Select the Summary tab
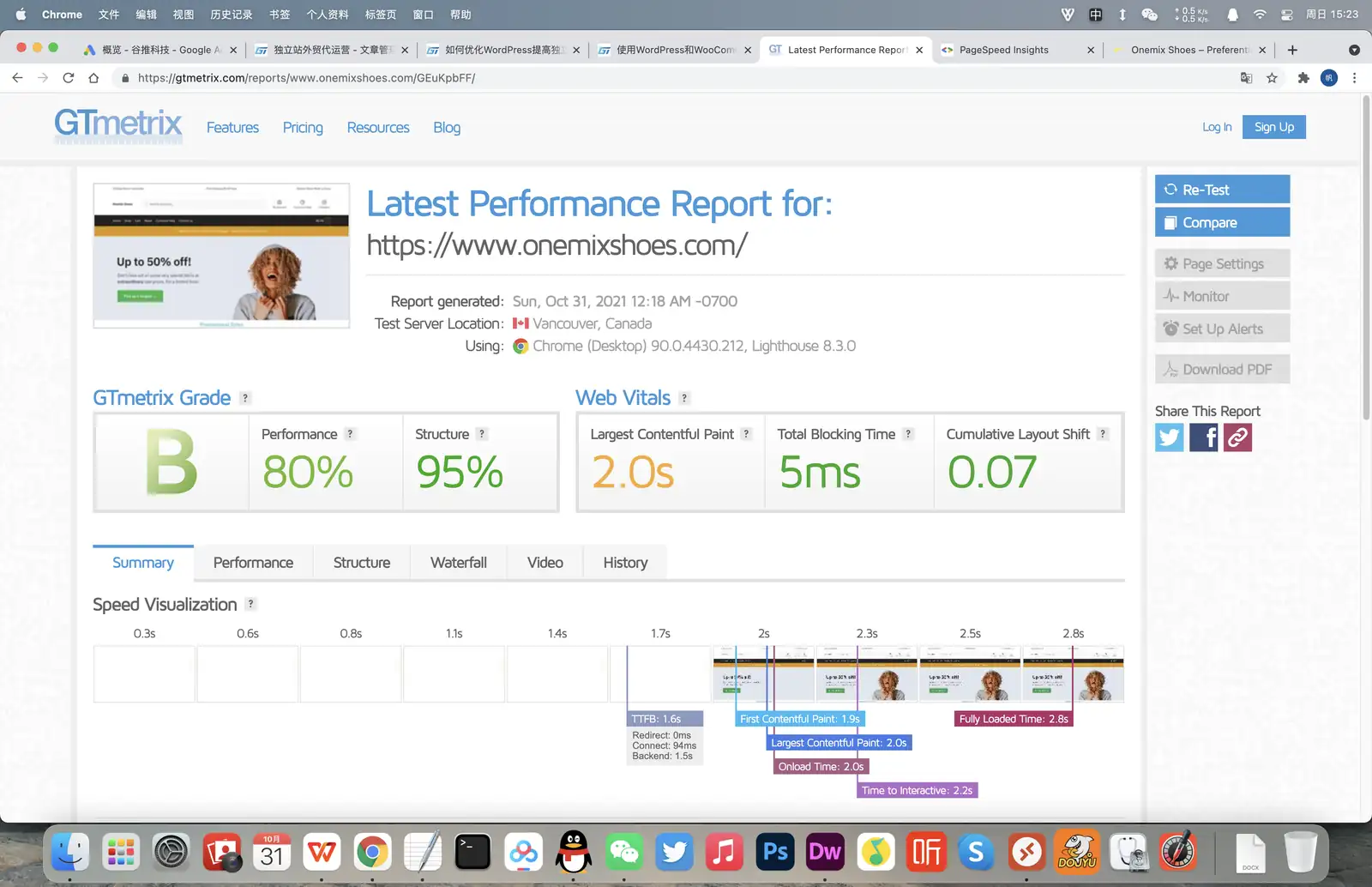The height and width of the screenshot is (887, 1372). click(x=143, y=563)
